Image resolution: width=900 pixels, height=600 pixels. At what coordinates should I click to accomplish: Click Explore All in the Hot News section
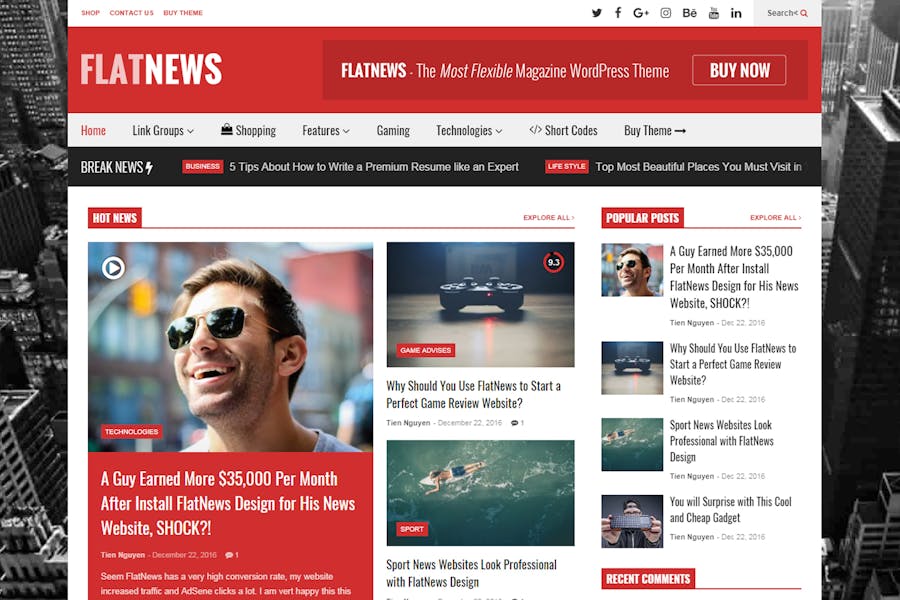coord(549,218)
